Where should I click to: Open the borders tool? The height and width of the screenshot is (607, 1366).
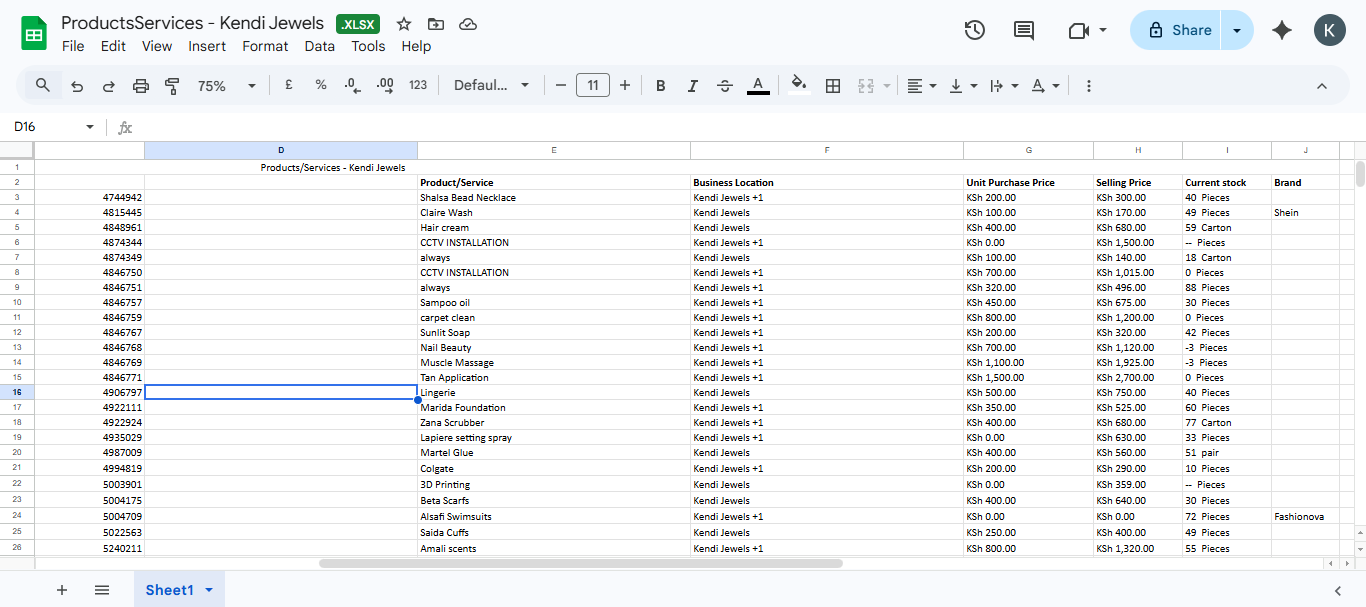(x=832, y=86)
